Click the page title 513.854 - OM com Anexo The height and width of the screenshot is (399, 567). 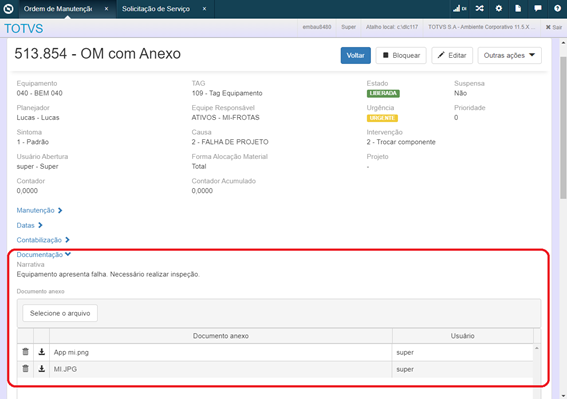click(x=98, y=54)
